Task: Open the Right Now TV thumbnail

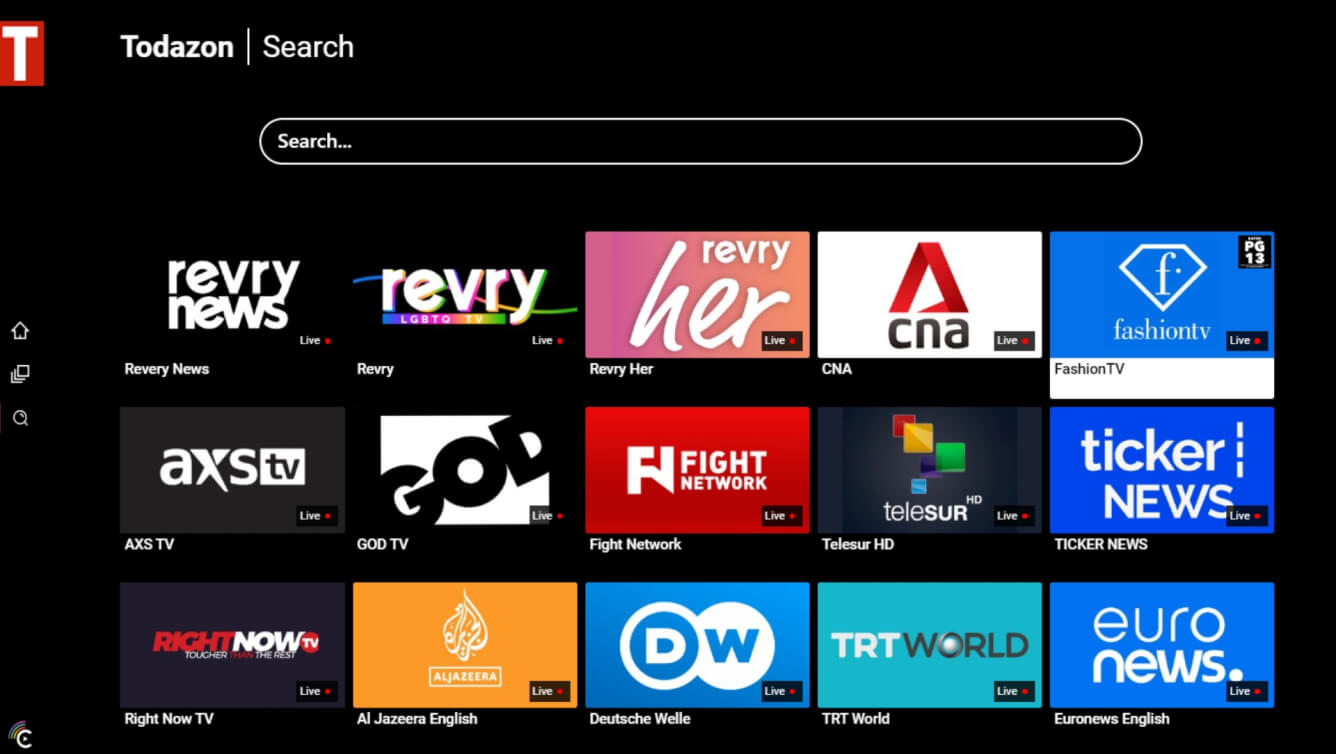Action: (x=232, y=645)
